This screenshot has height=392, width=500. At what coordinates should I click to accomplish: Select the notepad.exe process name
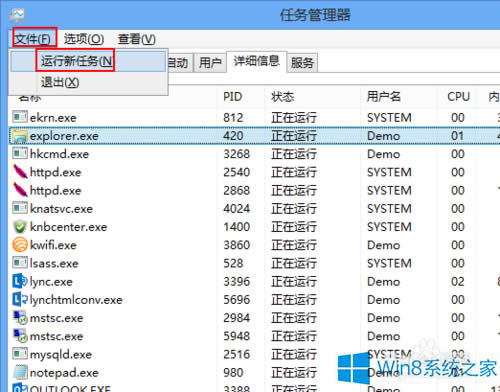click(x=64, y=373)
